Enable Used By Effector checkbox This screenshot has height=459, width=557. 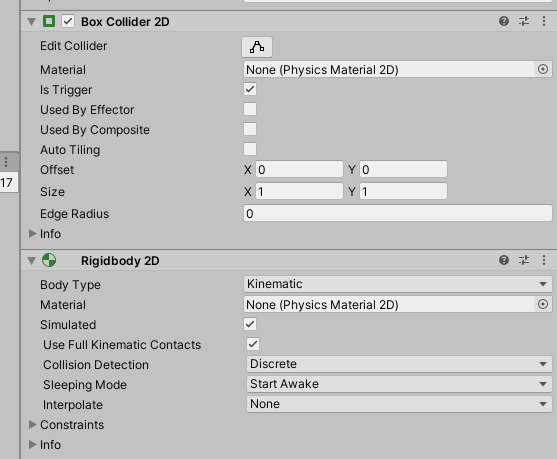(x=250, y=109)
